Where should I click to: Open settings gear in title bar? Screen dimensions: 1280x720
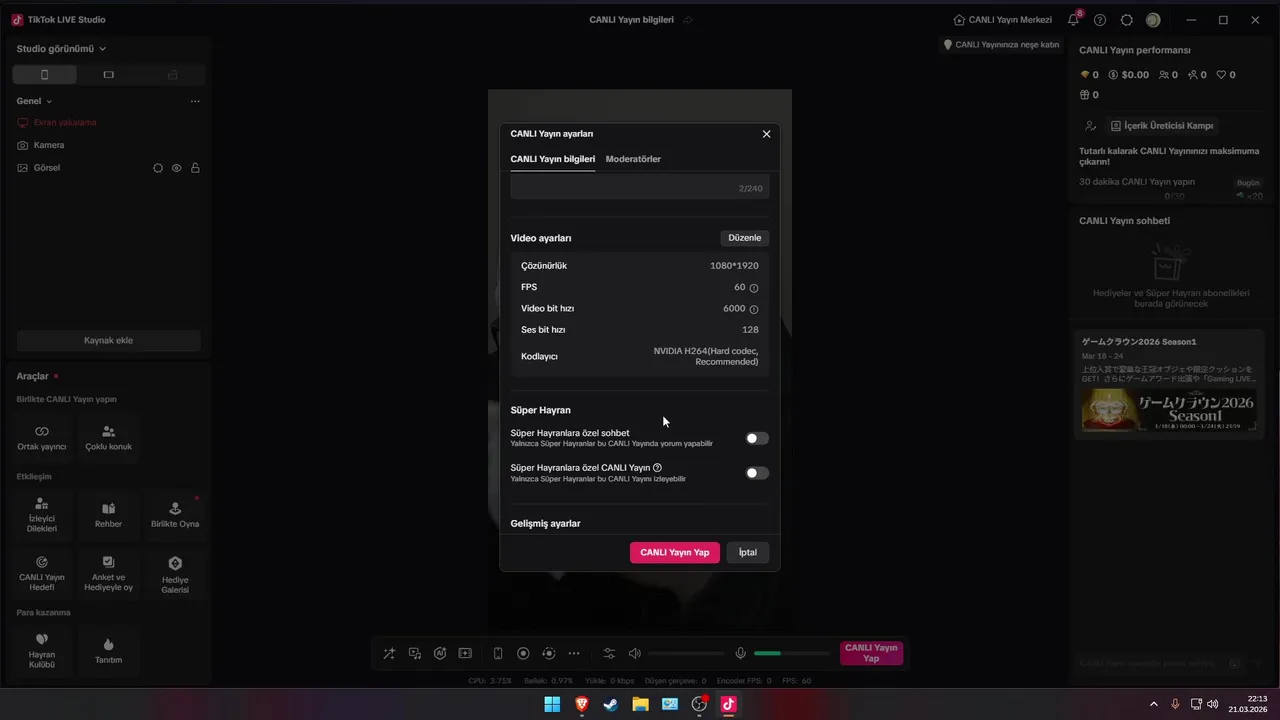(x=1127, y=20)
